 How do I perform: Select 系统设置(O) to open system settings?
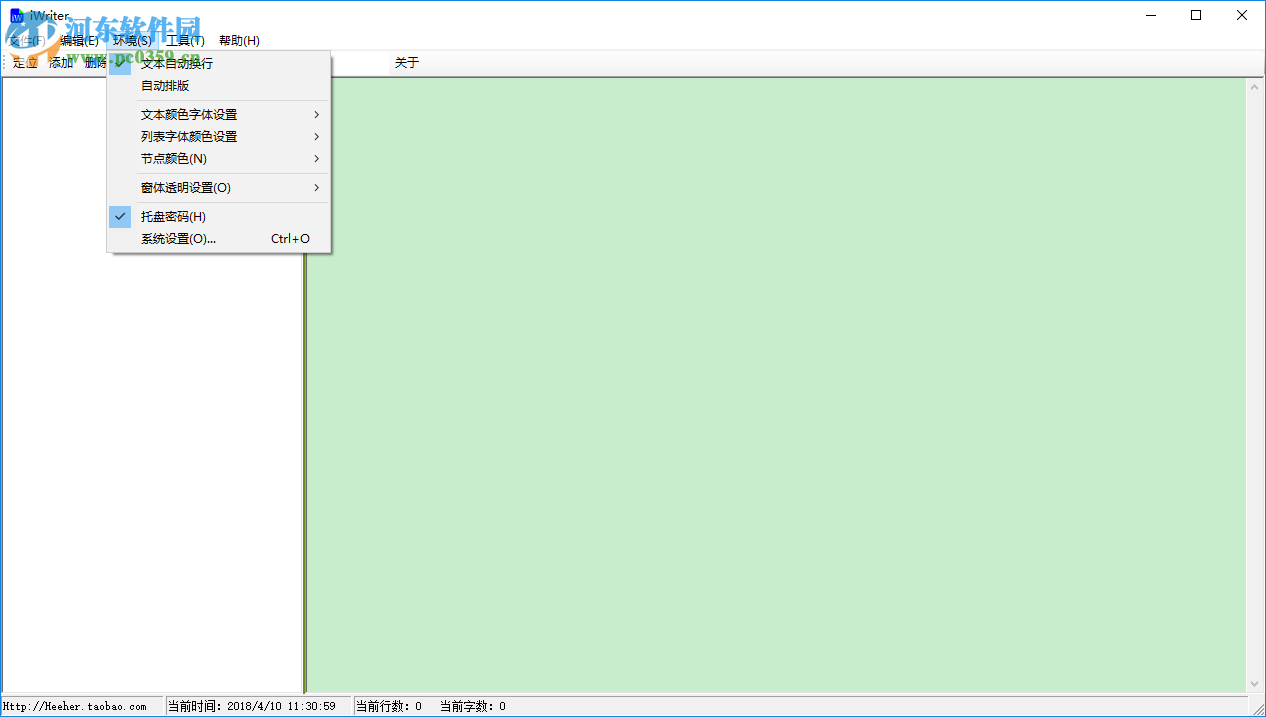178,238
